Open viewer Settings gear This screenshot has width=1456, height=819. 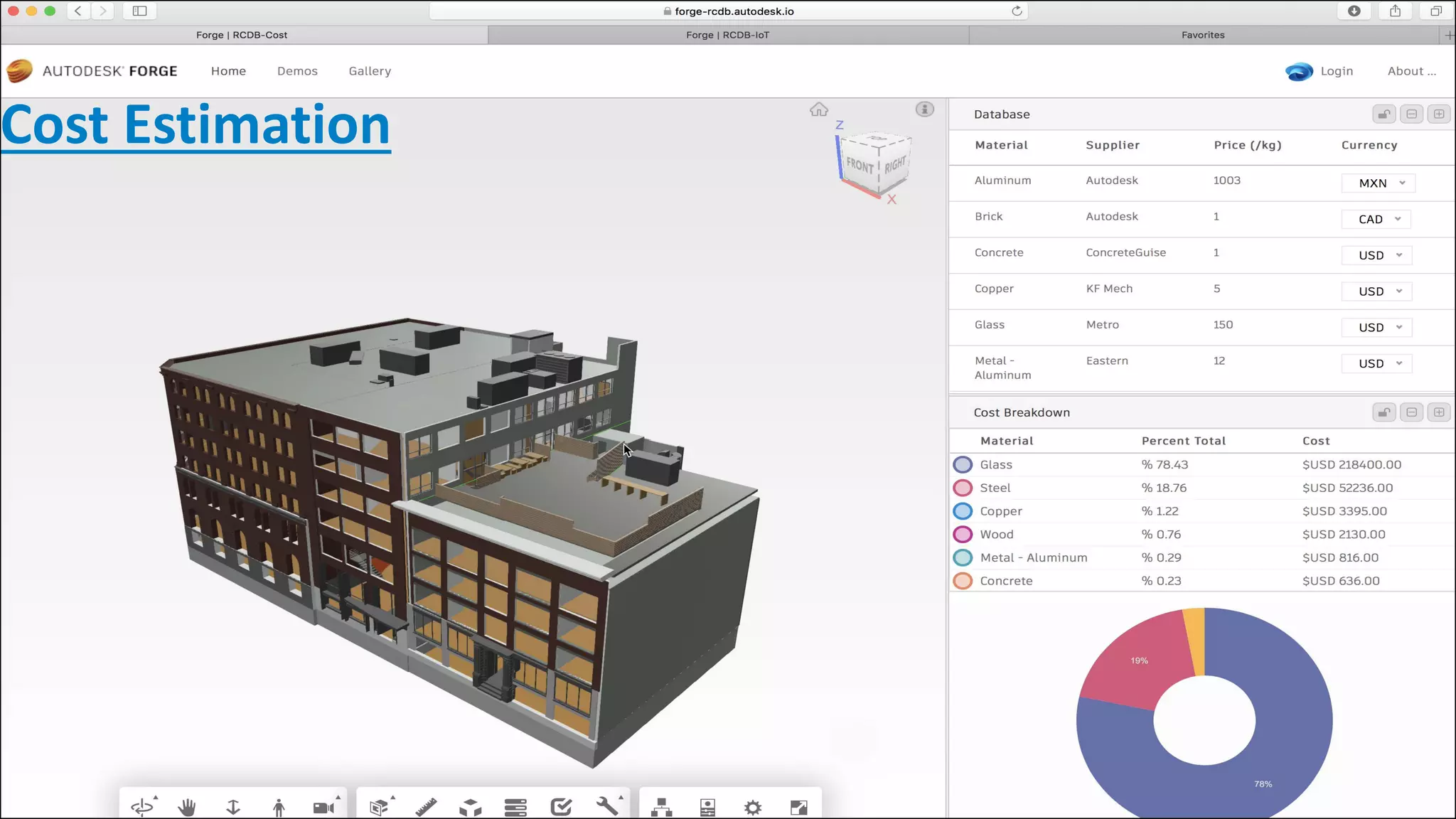point(753,807)
